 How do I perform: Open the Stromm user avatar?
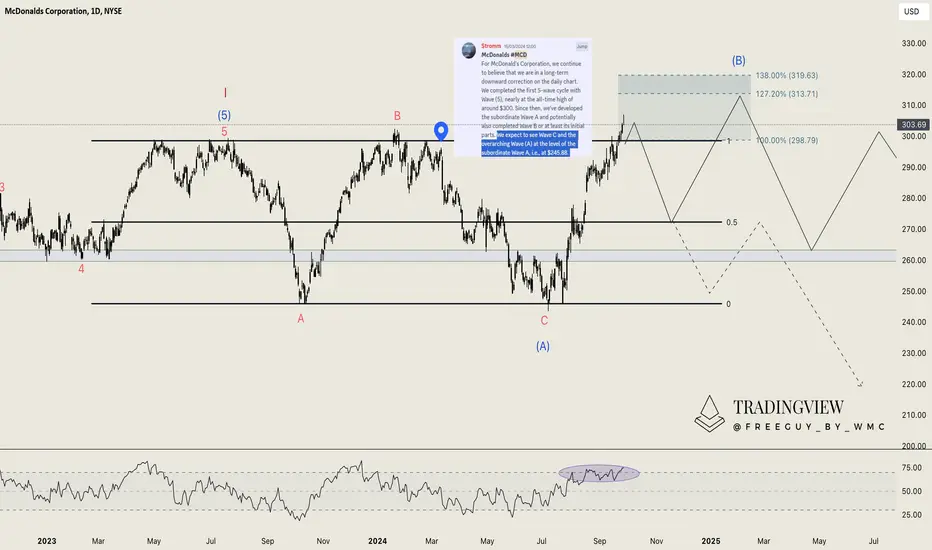(468, 50)
